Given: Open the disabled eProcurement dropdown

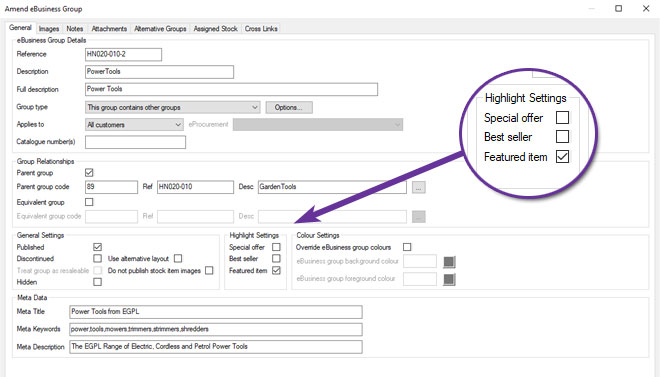Looking at the screenshot, I should pos(318,125).
